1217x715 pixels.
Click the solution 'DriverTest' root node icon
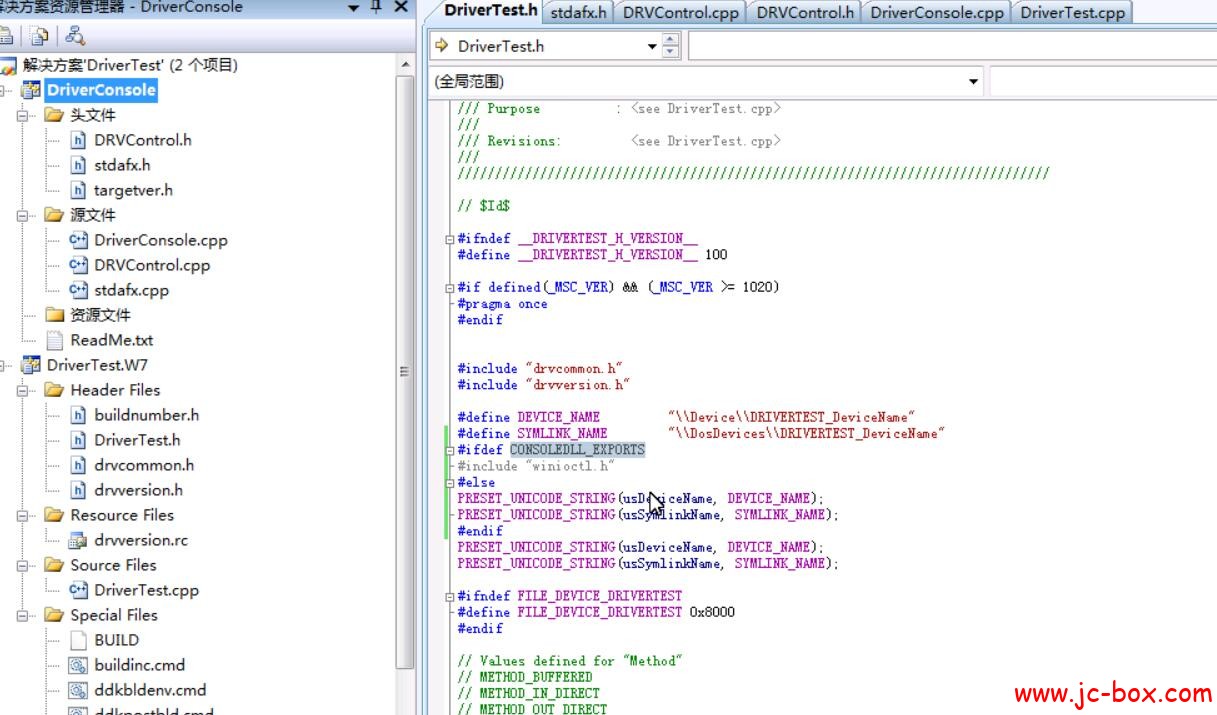tap(8, 66)
